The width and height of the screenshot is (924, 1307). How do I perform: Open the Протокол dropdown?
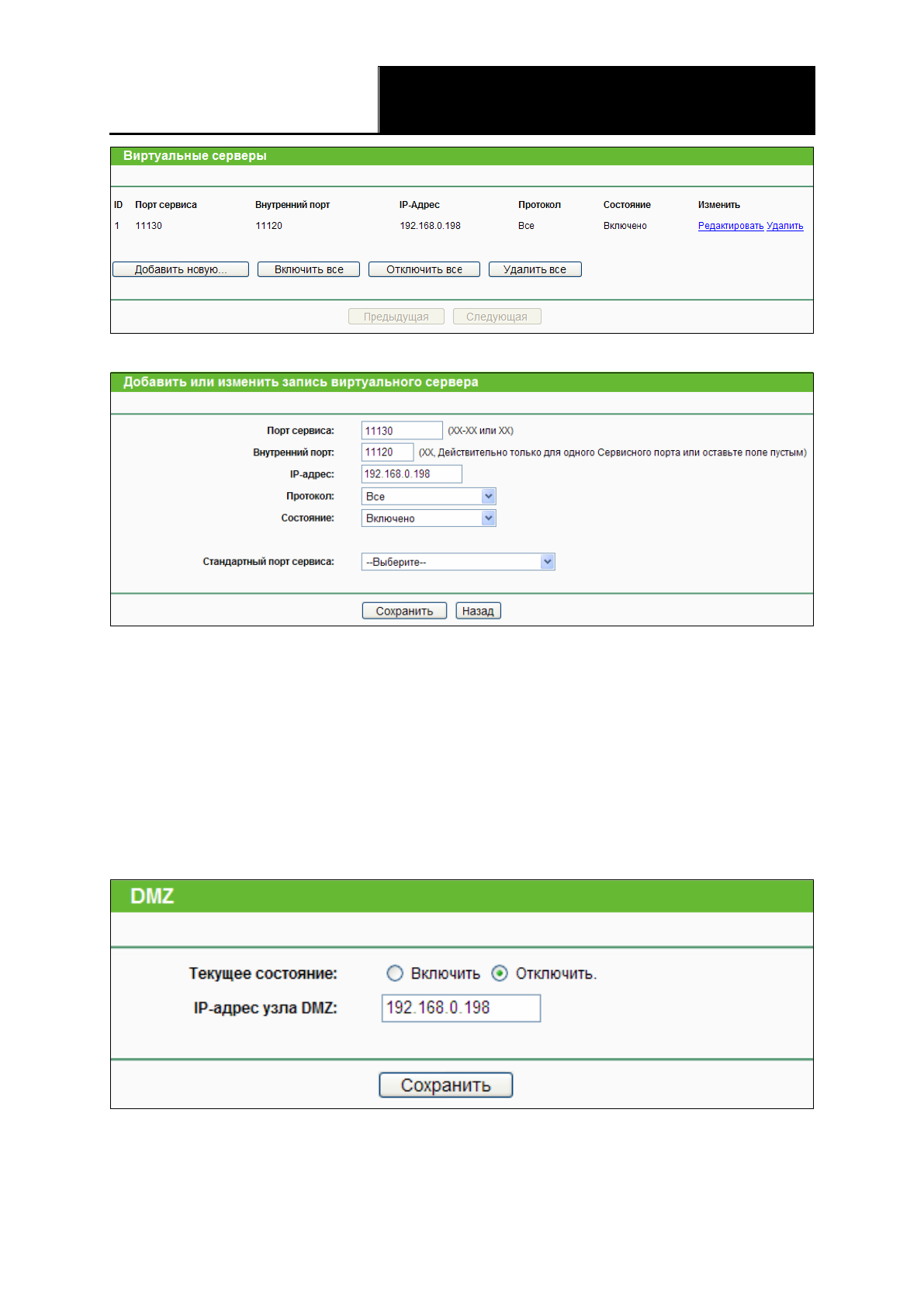point(428,497)
